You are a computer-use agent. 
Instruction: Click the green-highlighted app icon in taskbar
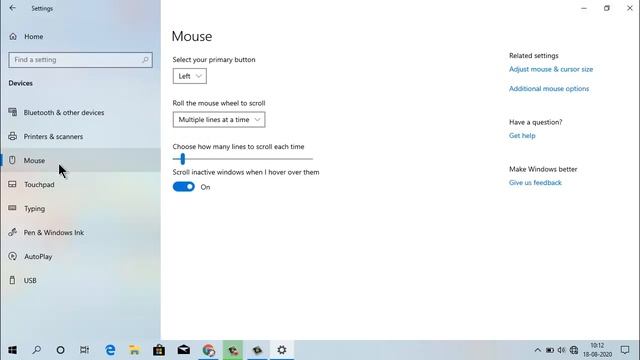tap(233, 350)
